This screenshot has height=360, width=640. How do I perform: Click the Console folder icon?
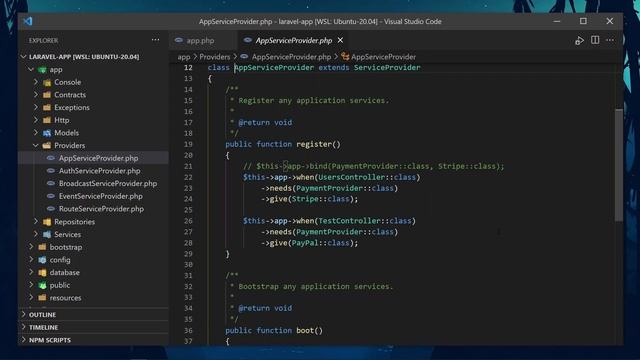[x=47, y=82]
